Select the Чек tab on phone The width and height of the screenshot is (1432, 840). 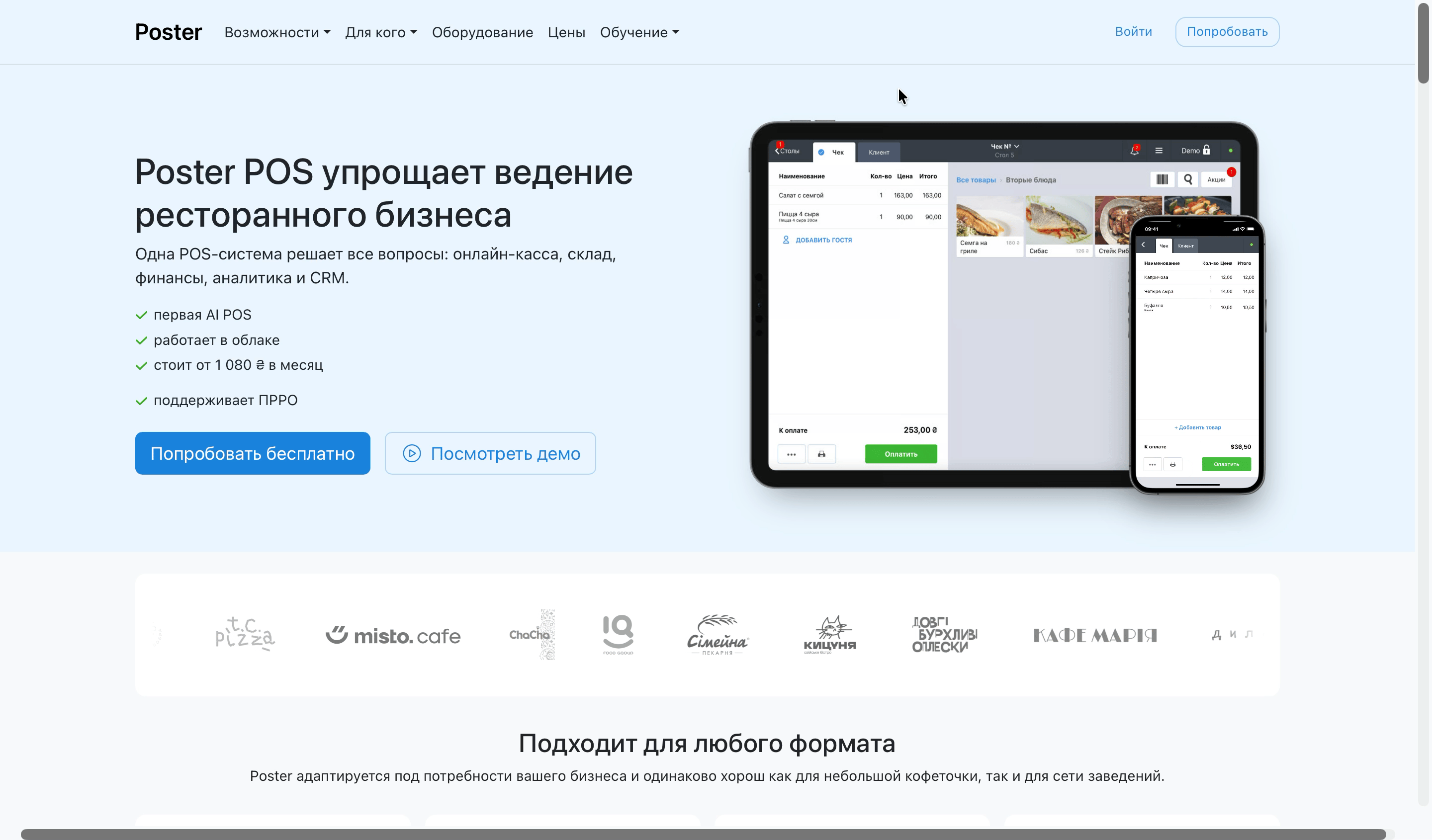click(1163, 246)
